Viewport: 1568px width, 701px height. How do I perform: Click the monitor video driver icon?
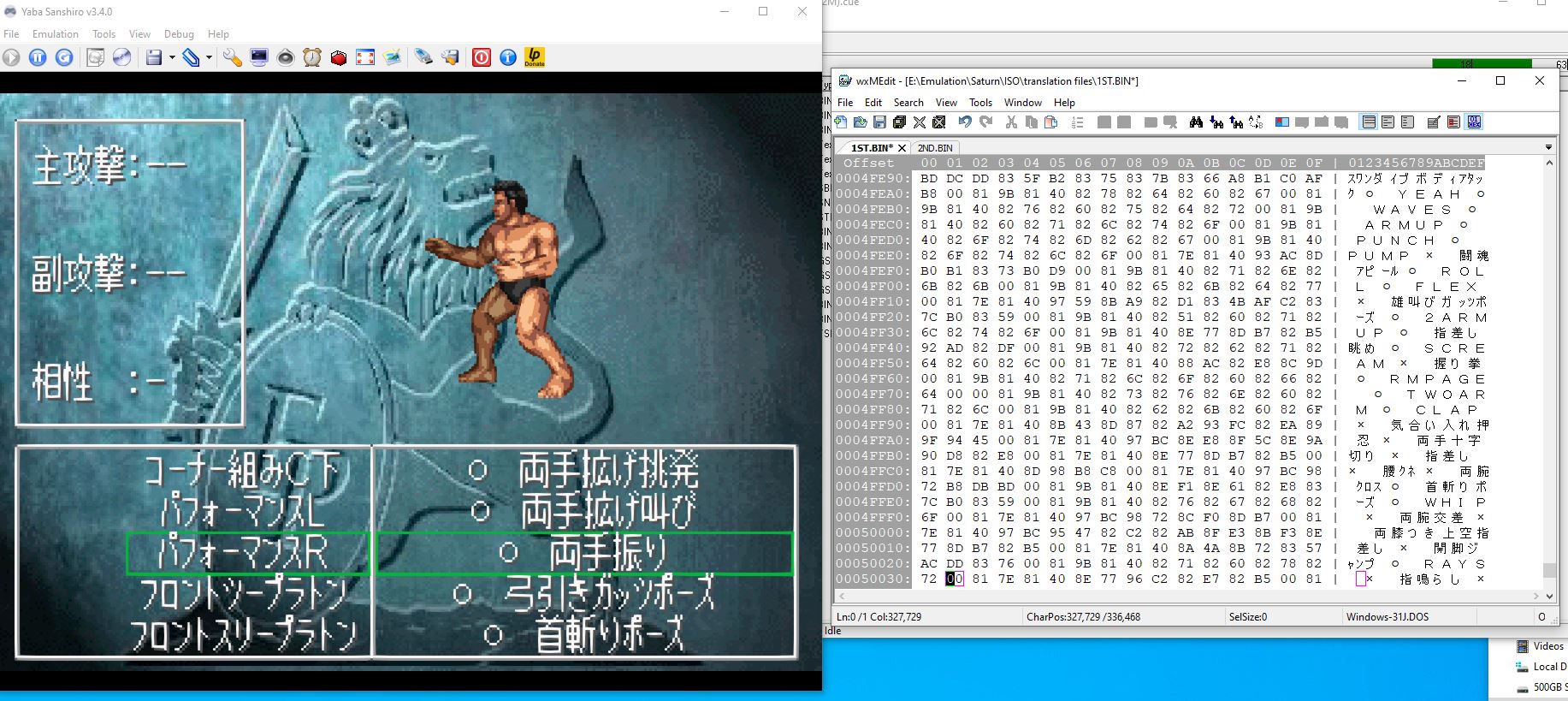[x=258, y=57]
